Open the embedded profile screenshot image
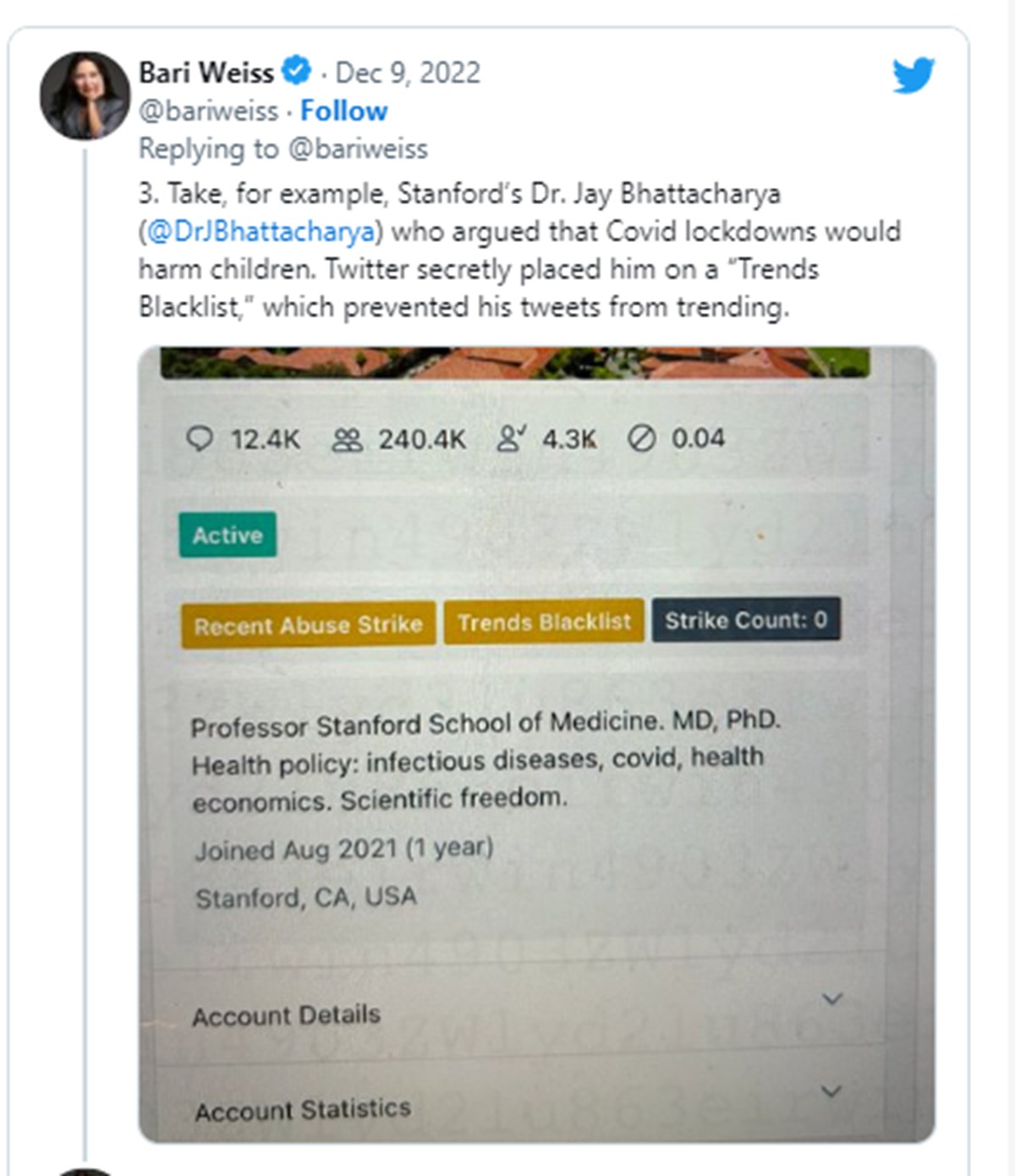Image resolution: width=1015 pixels, height=1176 pixels. click(x=537, y=745)
